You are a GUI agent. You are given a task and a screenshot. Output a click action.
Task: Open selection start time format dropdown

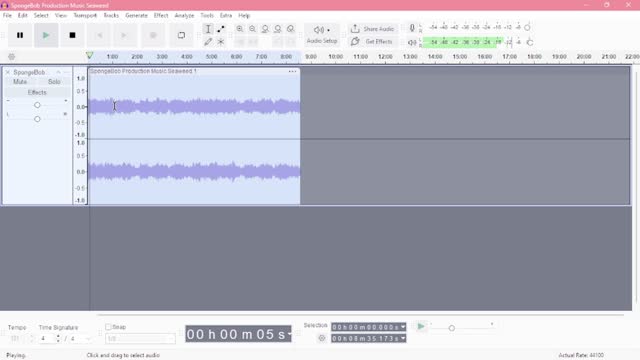tap(403, 327)
